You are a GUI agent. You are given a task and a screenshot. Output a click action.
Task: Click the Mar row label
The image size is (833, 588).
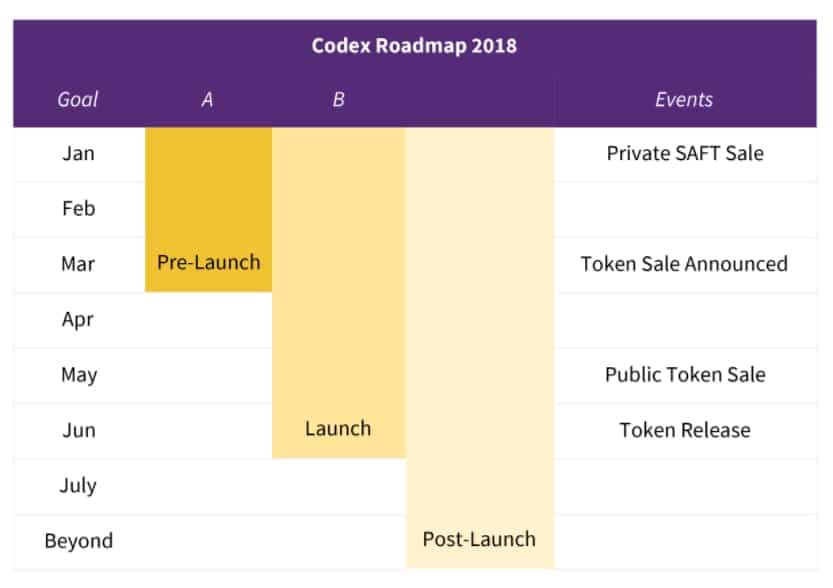pos(78,264)
